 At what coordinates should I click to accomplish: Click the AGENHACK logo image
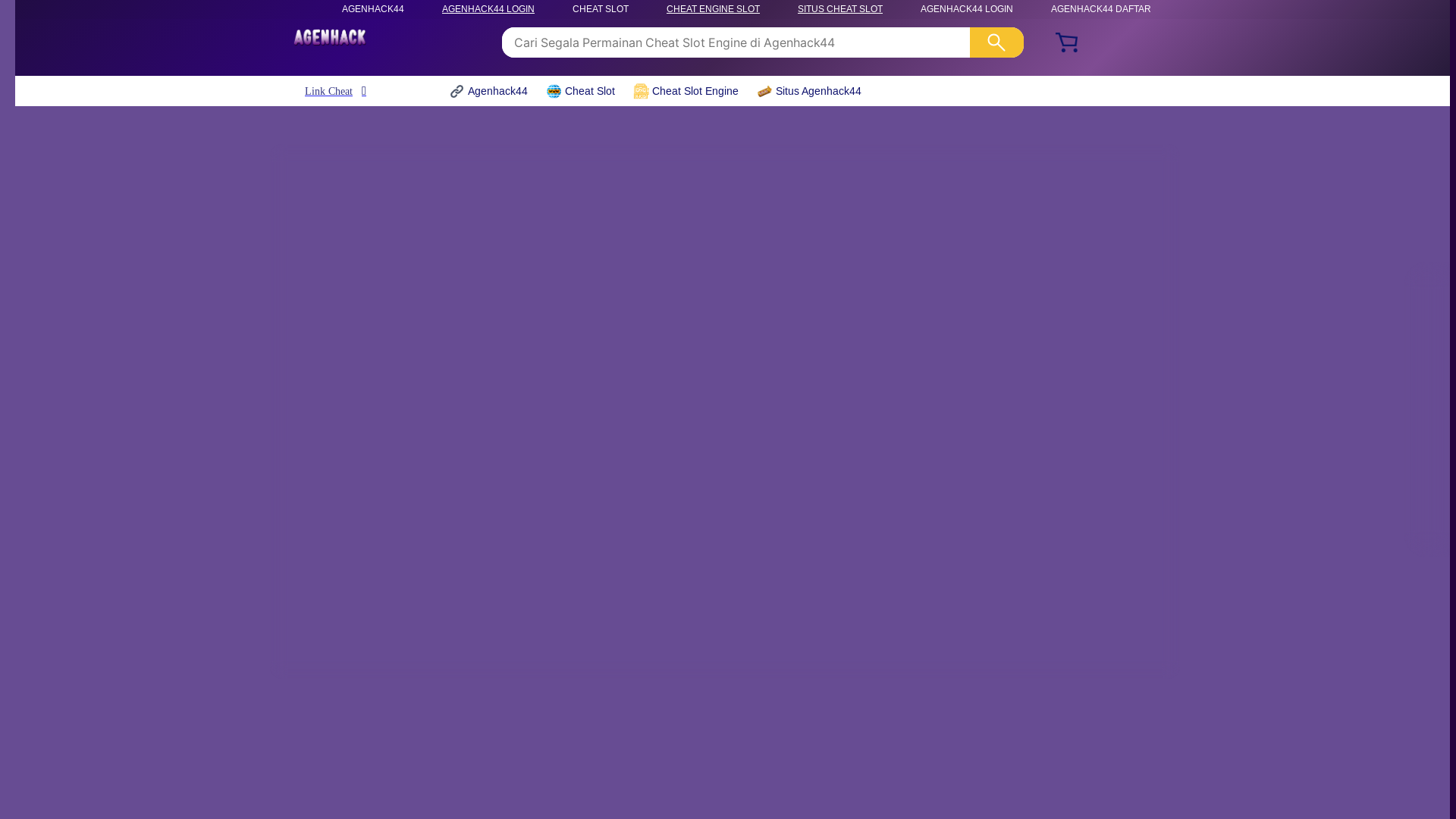[330, 37]
